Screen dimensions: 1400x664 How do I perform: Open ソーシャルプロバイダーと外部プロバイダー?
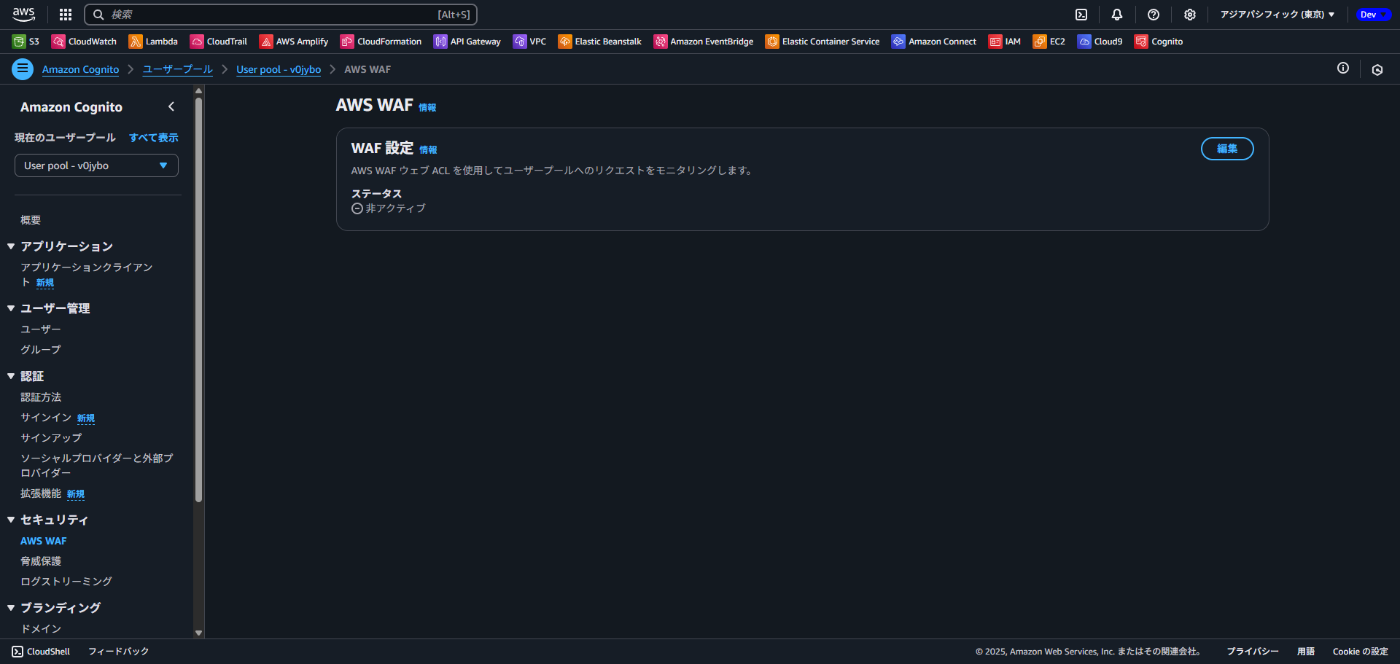[x=97, y=465]
